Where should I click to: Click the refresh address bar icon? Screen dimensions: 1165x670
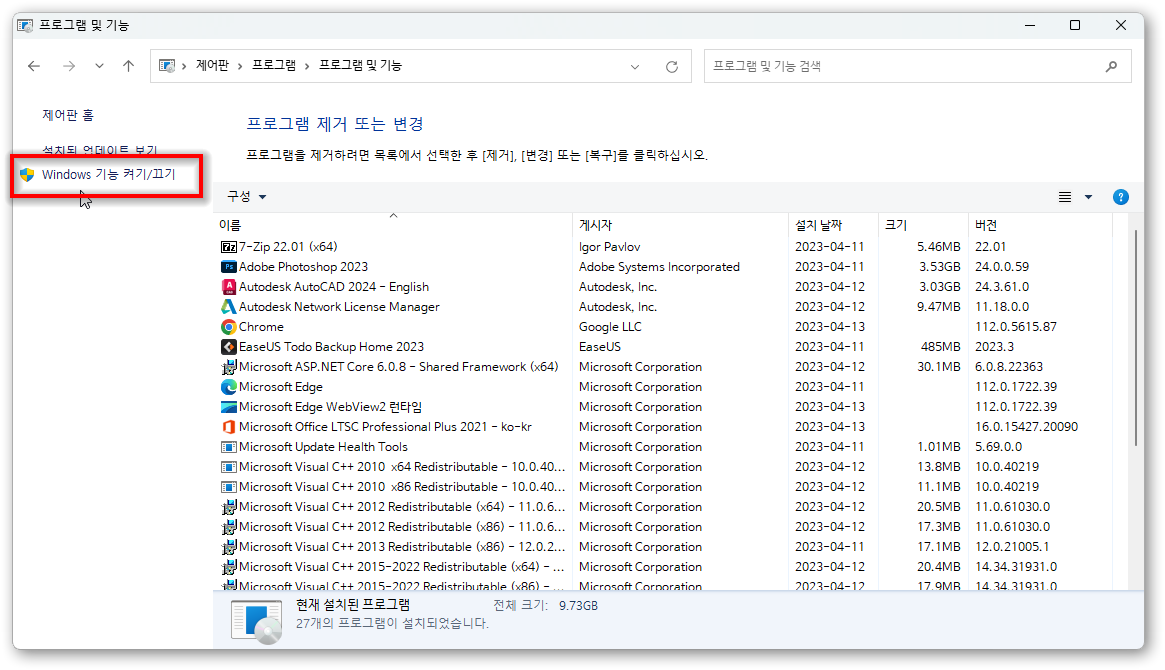pyautogui.click(x=672, y=67)
